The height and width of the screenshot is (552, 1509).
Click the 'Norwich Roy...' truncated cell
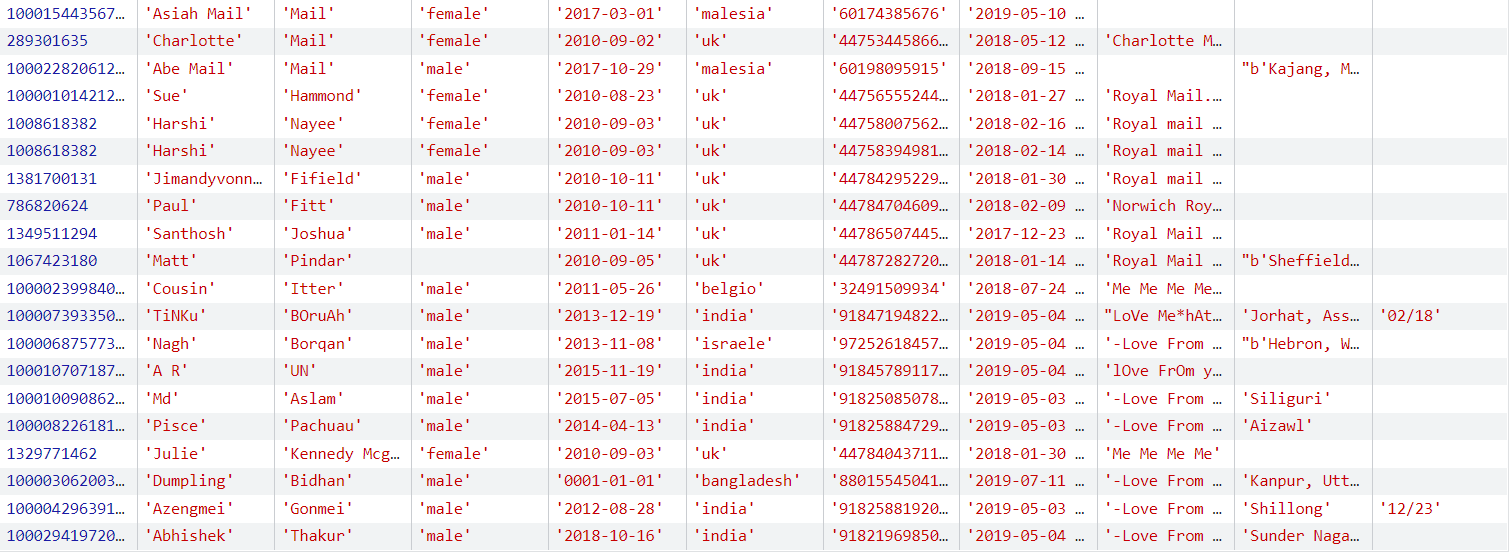point(1164,206)
